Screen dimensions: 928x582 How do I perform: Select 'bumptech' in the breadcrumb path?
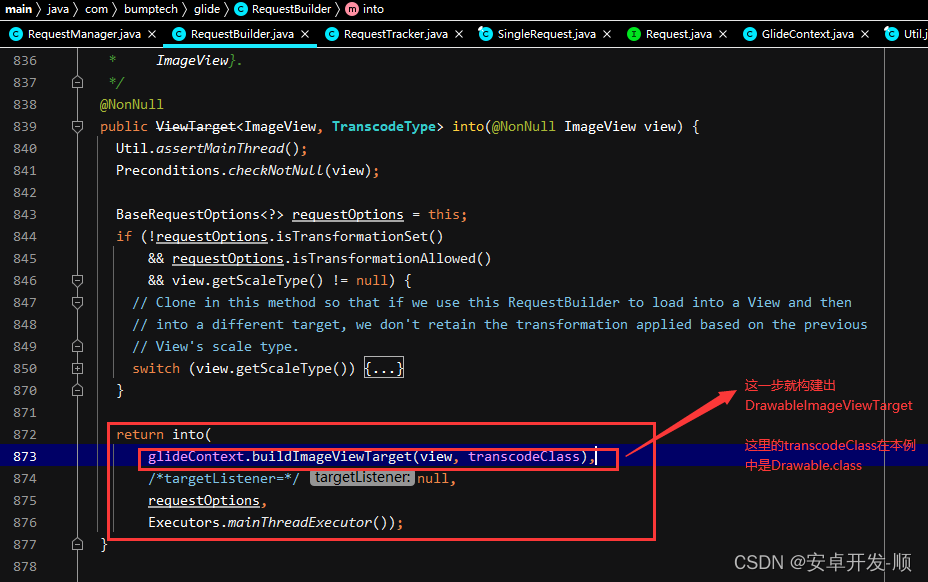coord(149,9)
